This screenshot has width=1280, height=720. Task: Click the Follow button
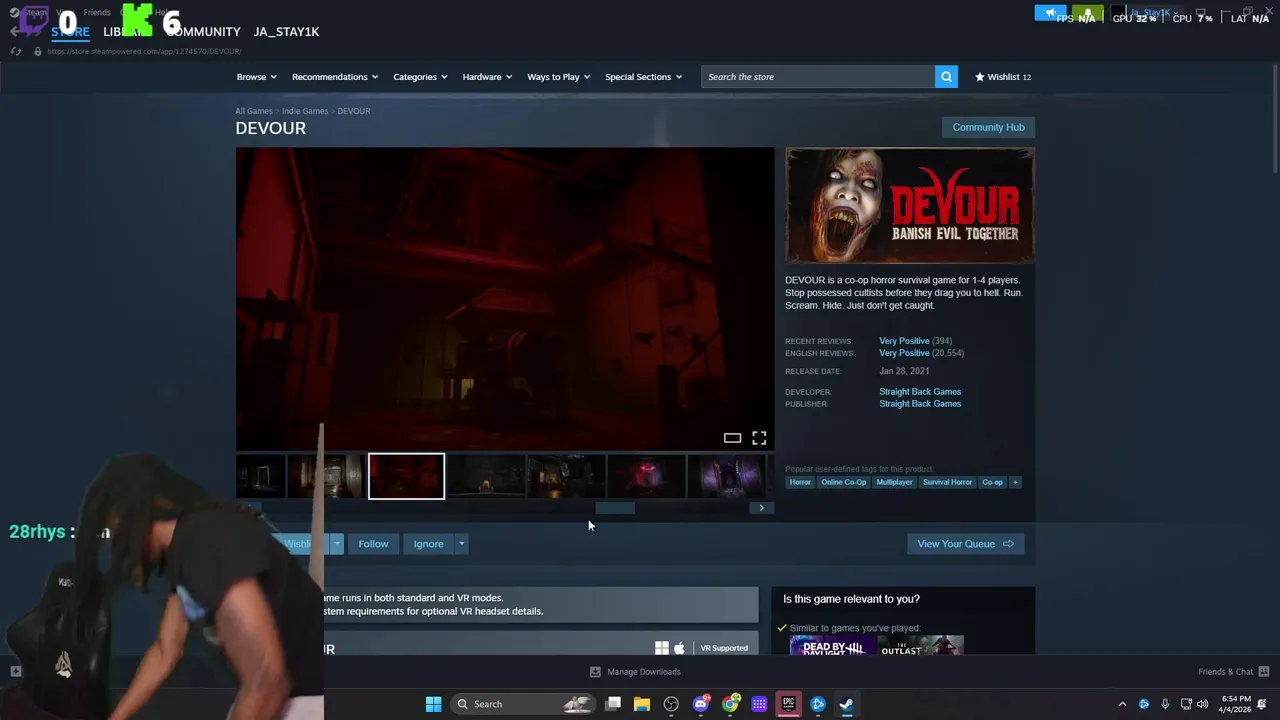[373, 544]
